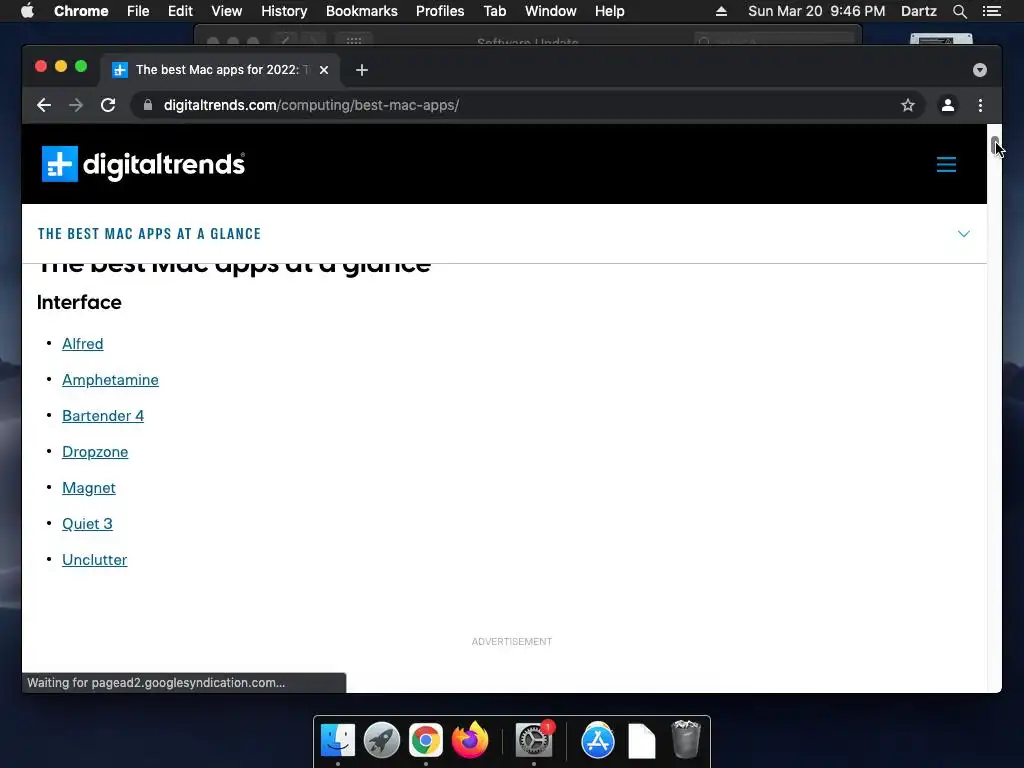Image resolution: width=1024 pixels, height=768 pixels.
Task: Open the History menu
Action: 284,11
